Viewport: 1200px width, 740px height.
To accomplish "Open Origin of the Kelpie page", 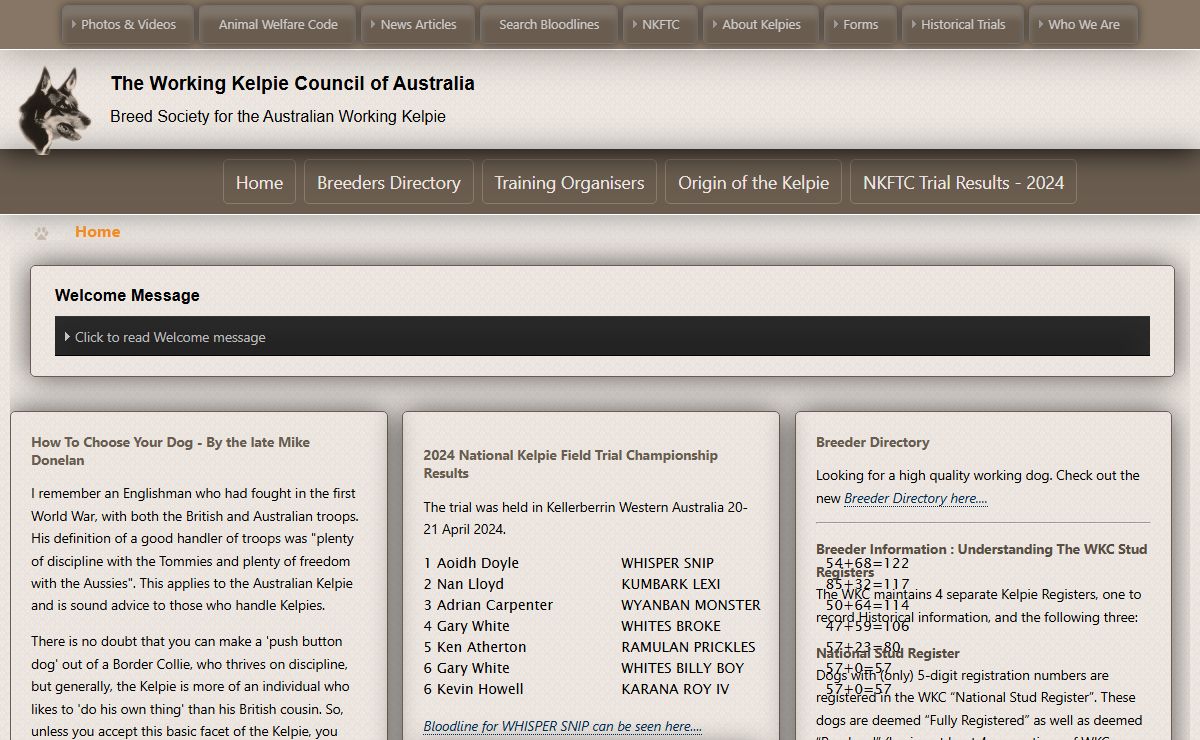I will click(x=753, y=182).
